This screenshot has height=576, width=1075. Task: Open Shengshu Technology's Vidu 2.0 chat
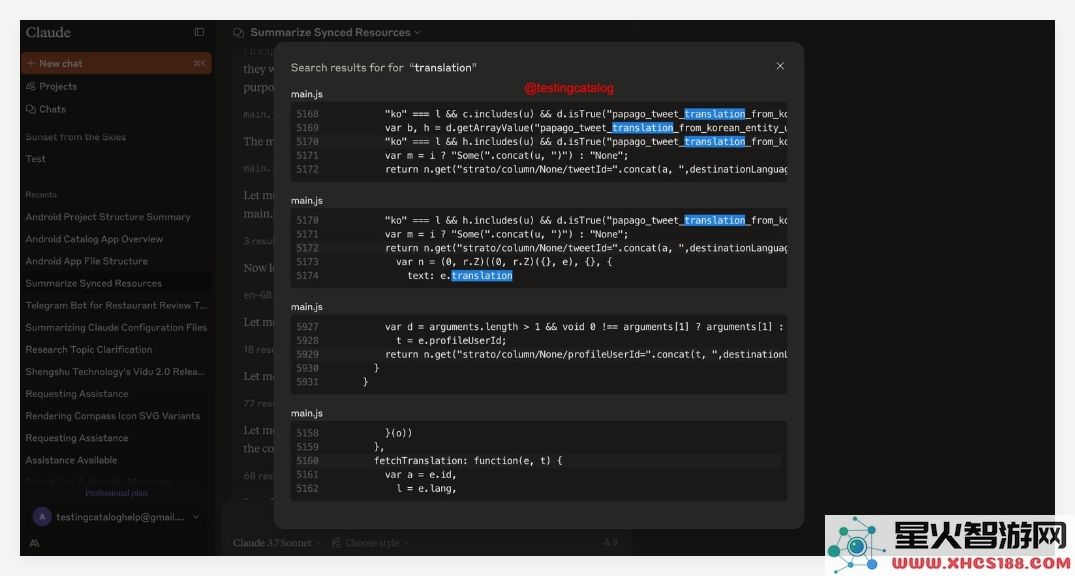(x=115, y=372)
